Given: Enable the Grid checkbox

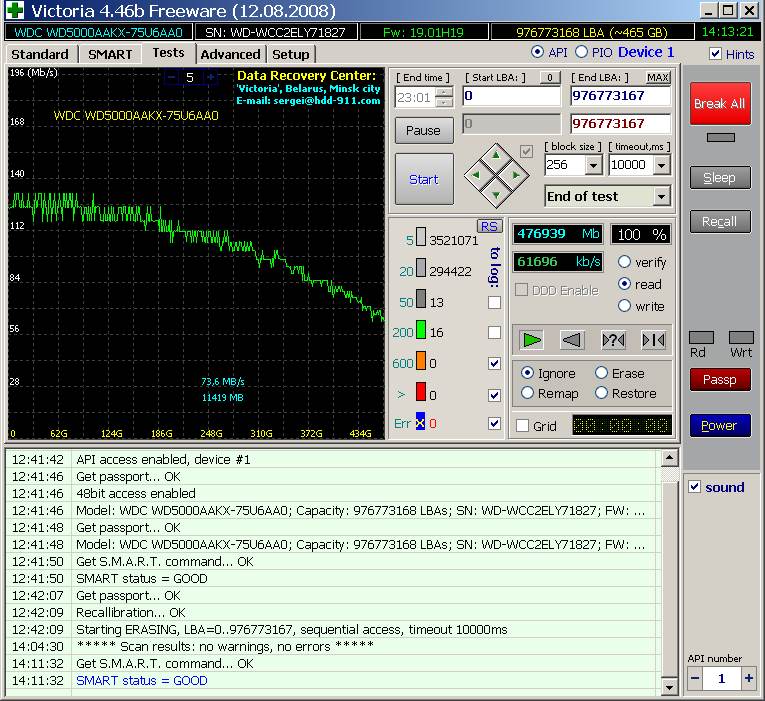Looking at the screenshot, I should click(522, 426).
